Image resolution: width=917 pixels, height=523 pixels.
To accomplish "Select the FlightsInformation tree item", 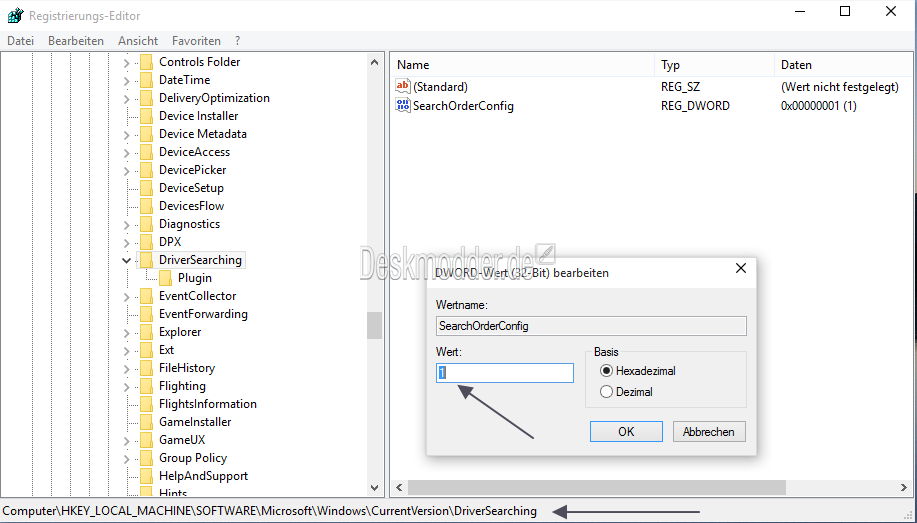I will click(208, 404).
